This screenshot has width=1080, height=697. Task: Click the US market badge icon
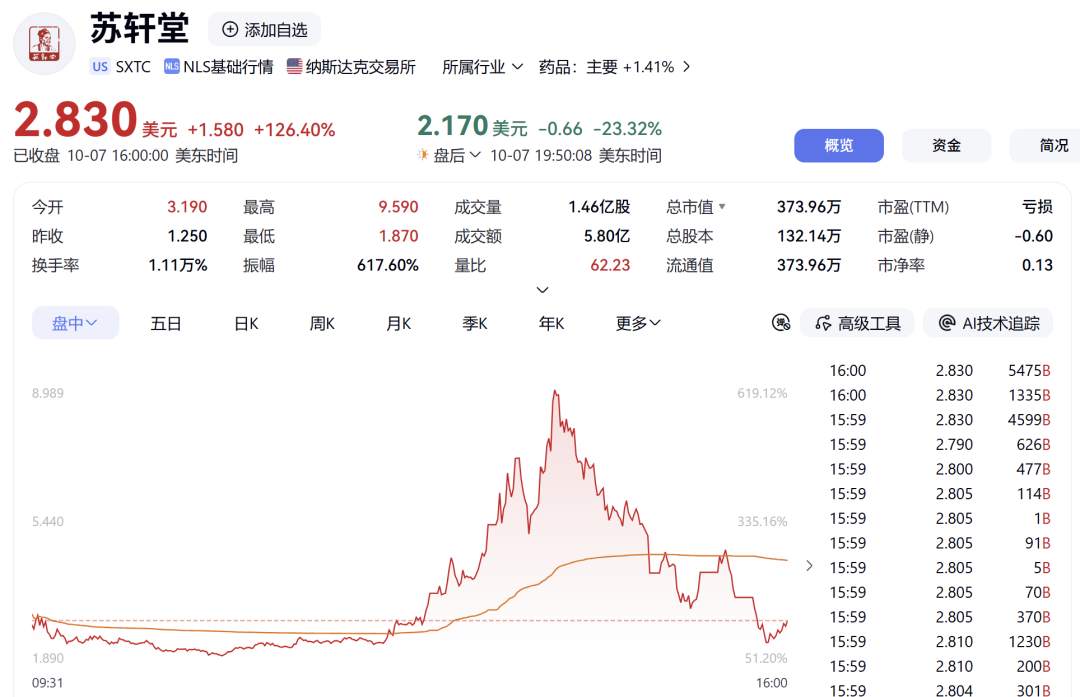100,67
